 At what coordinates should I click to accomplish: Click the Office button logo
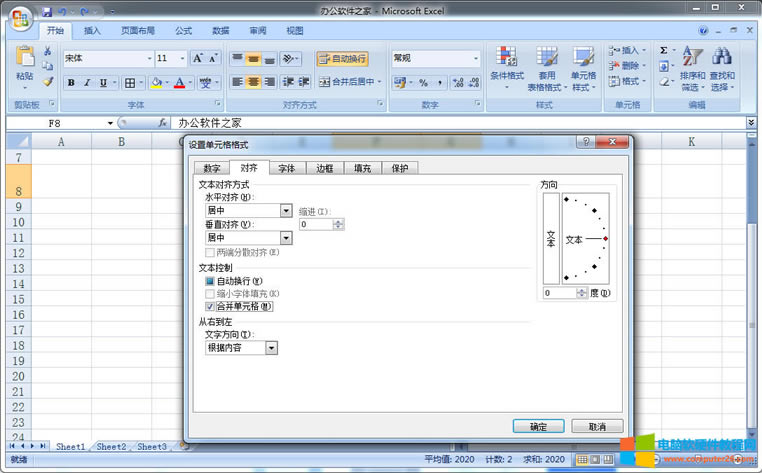click(x=20, y=18)
